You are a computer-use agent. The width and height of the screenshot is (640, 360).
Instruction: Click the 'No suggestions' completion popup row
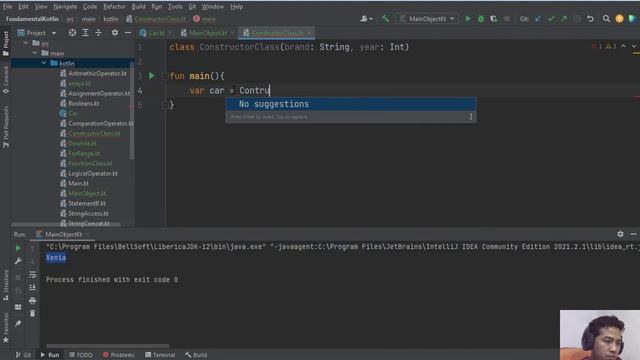coord(351,104)
